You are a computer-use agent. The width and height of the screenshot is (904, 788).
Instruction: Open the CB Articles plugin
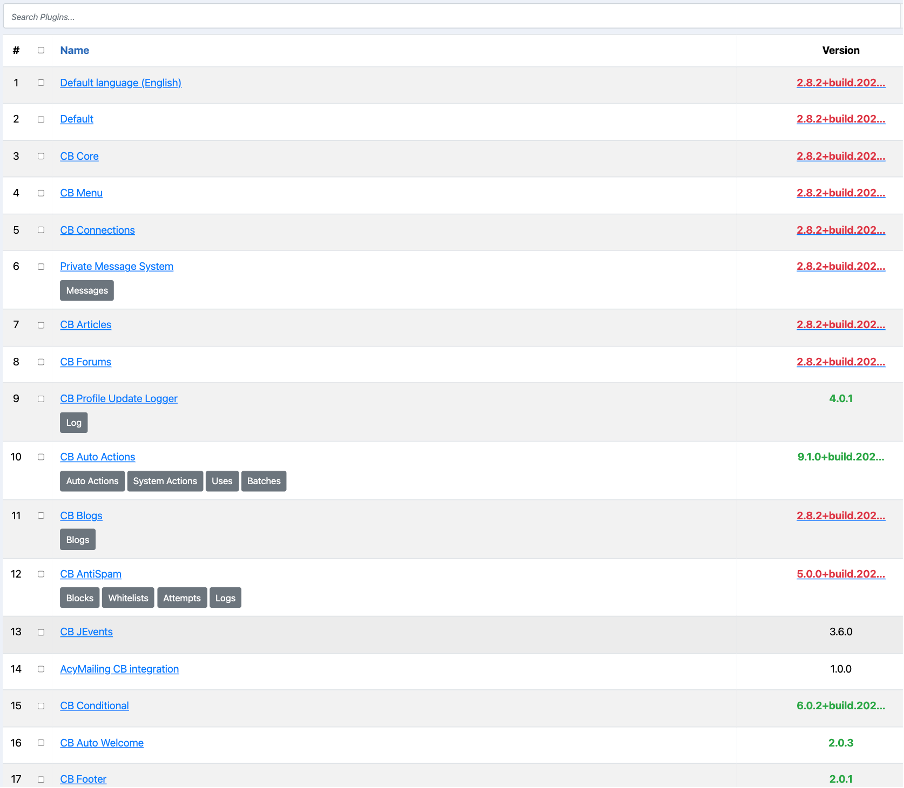pos(85,325)
